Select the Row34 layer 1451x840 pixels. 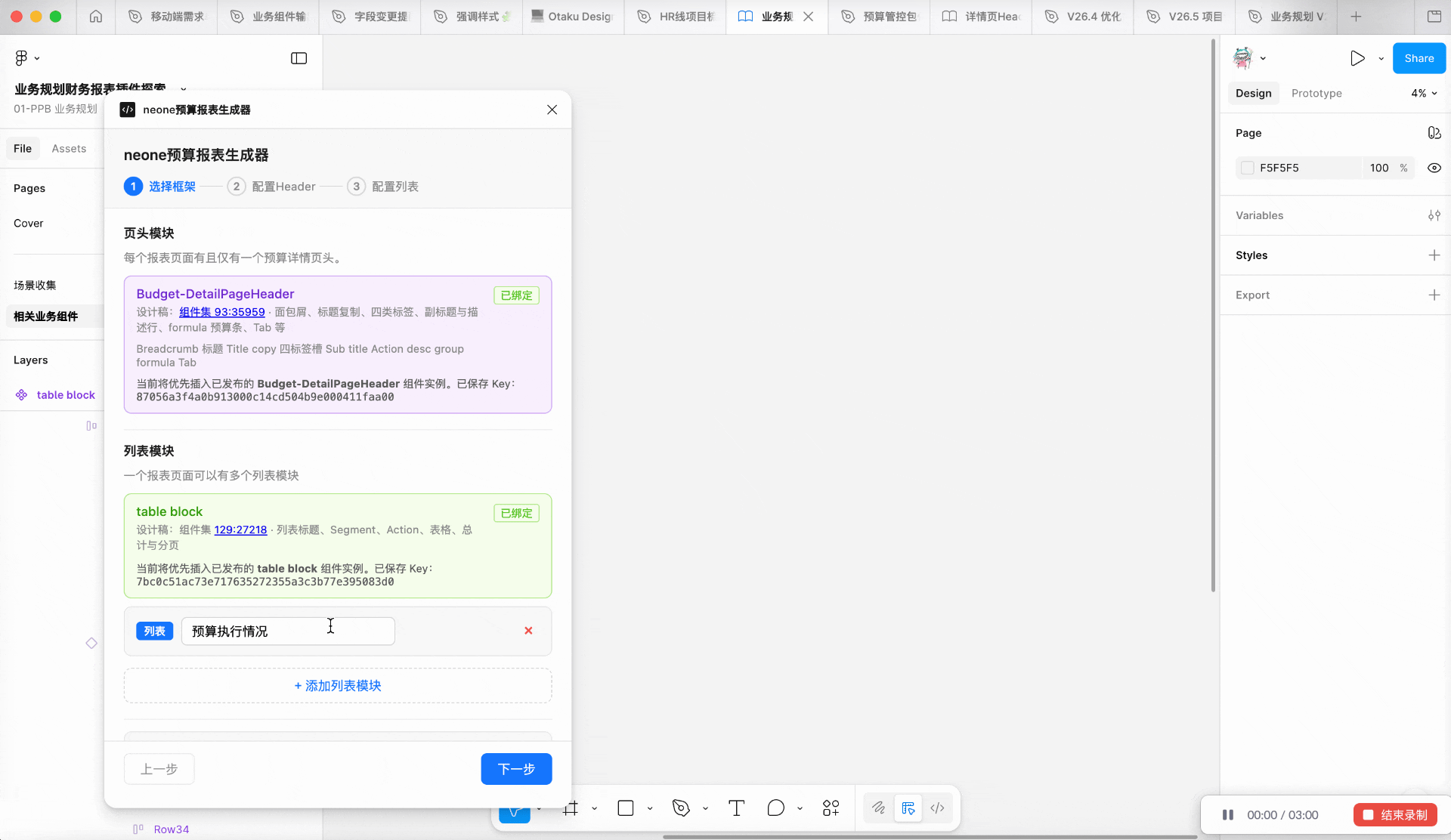172,829
